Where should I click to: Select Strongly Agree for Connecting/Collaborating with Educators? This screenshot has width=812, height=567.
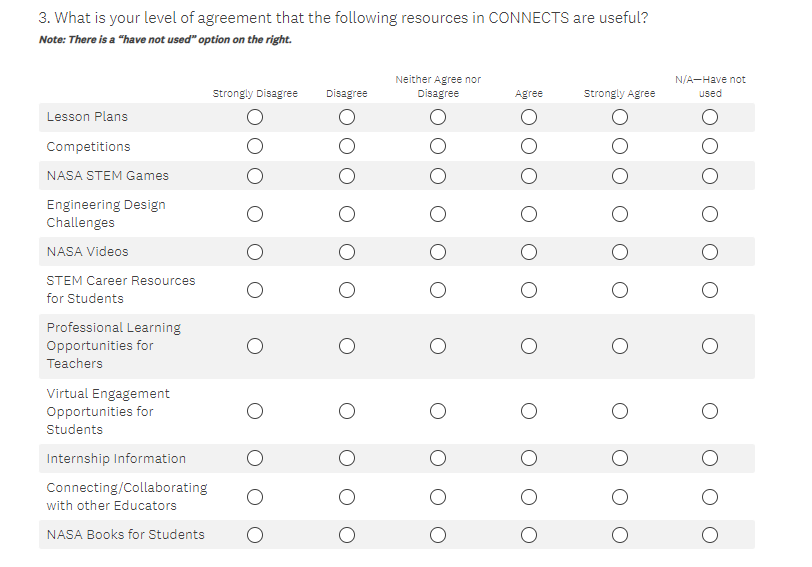[x=620, y=497]
